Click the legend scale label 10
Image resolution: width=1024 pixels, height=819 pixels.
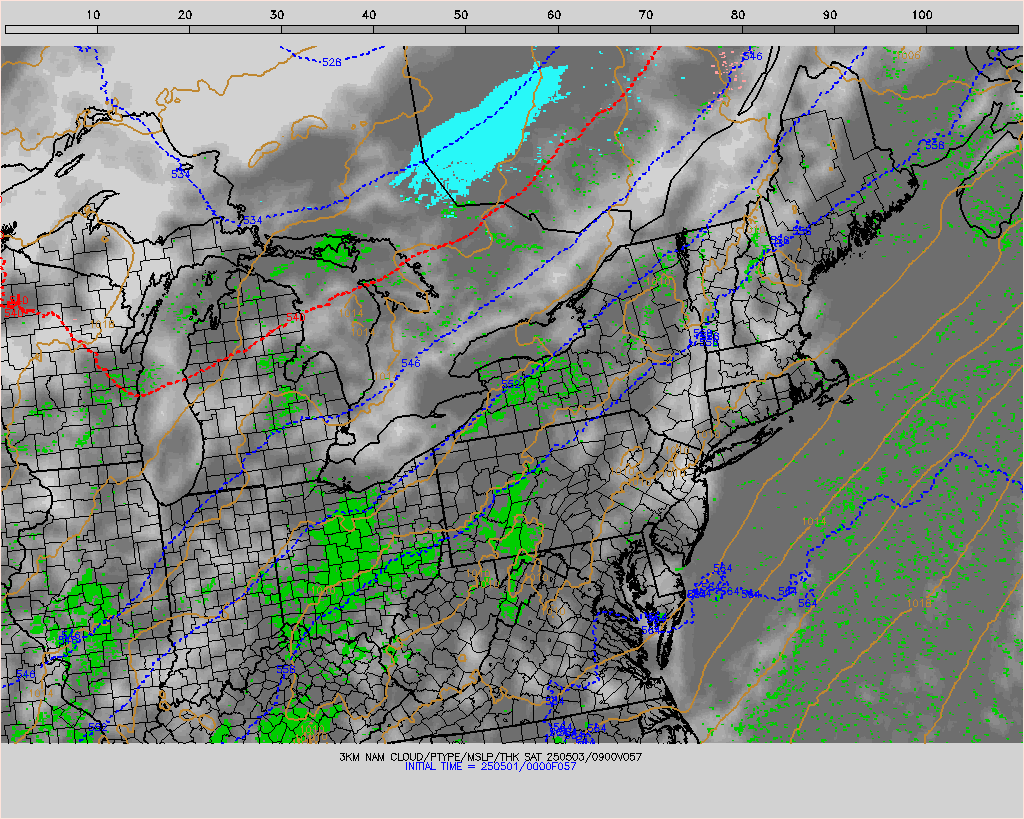pyautogui.click(x=93, y=14)
